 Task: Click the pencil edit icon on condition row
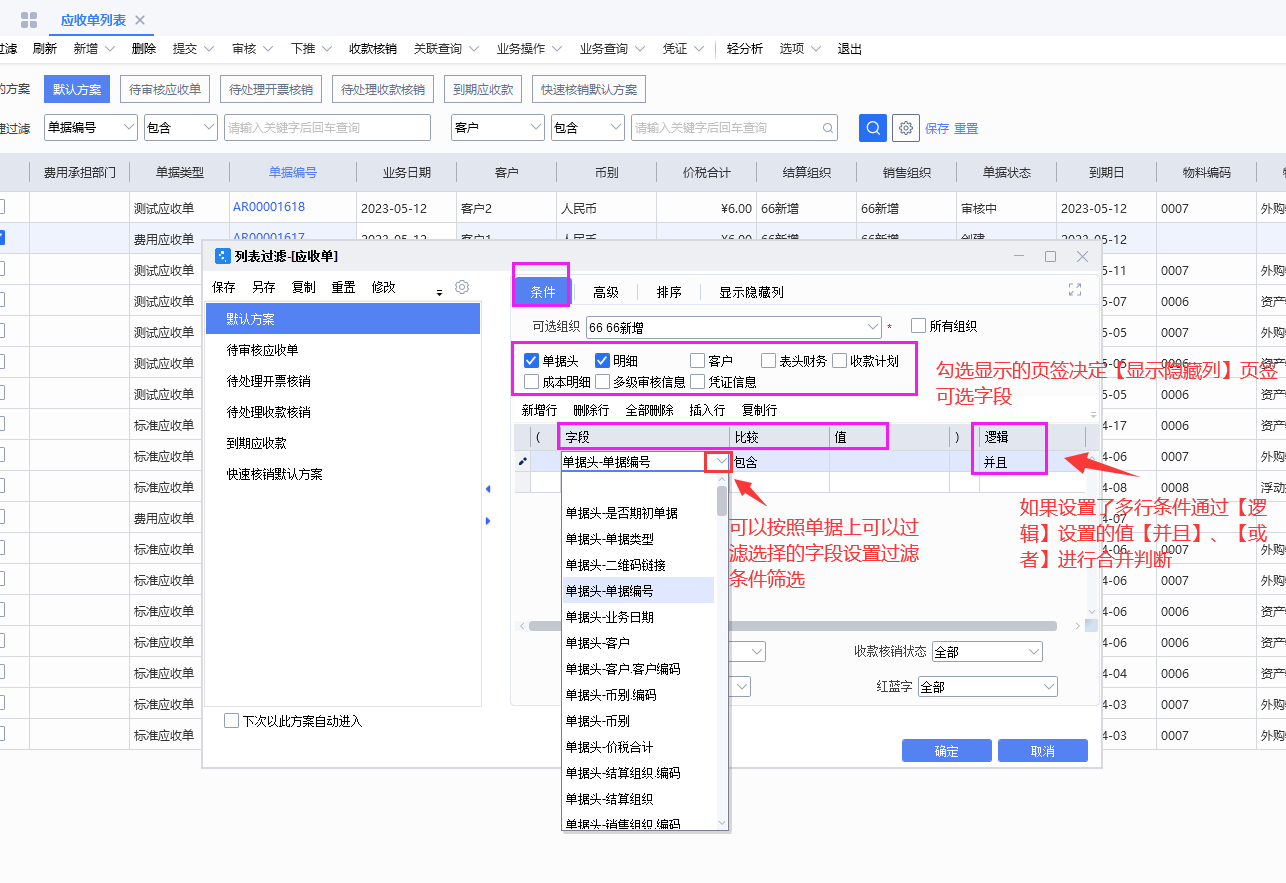[x=522, y=462]
